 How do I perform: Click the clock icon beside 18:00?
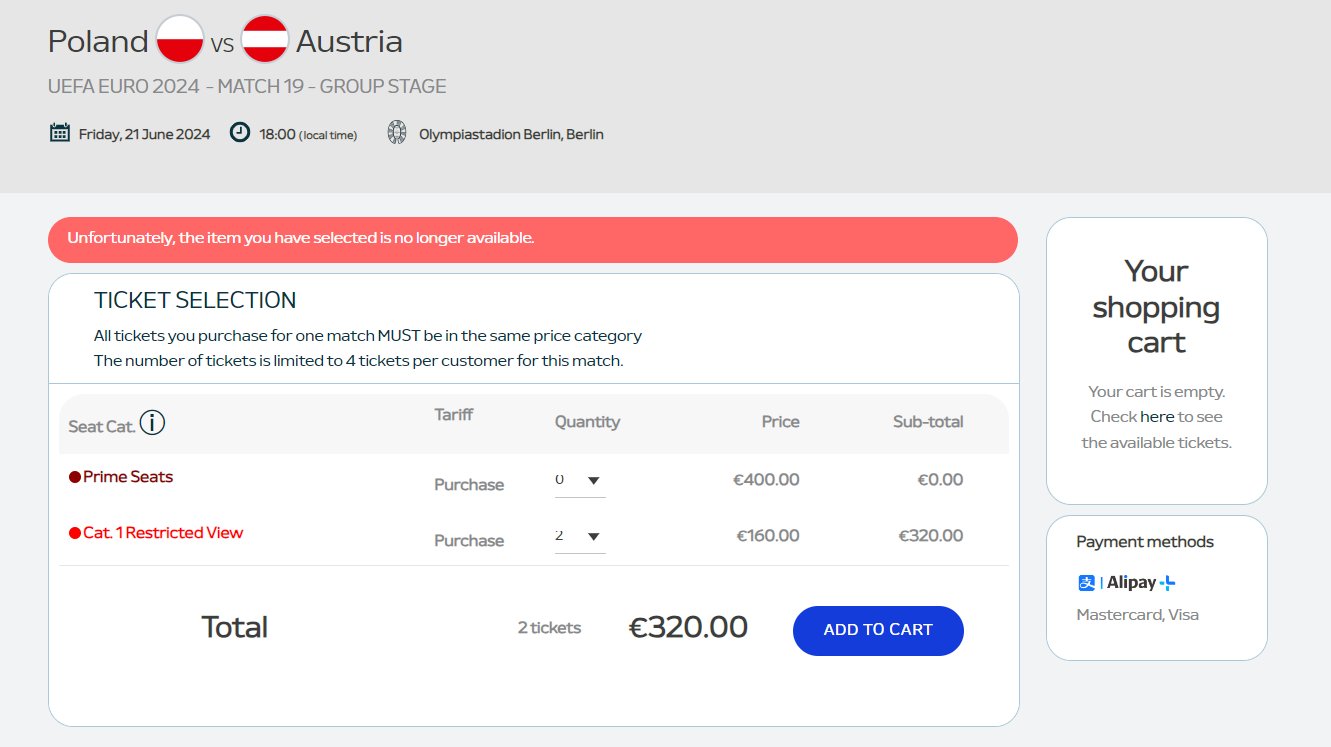(x=240, y=132)
